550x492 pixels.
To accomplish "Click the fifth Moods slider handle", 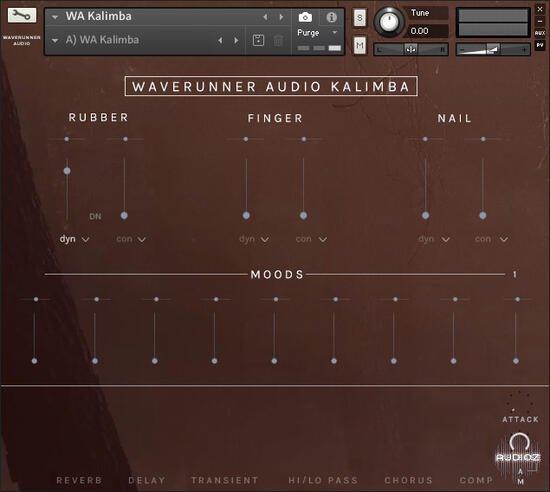I will click(274, 361).
